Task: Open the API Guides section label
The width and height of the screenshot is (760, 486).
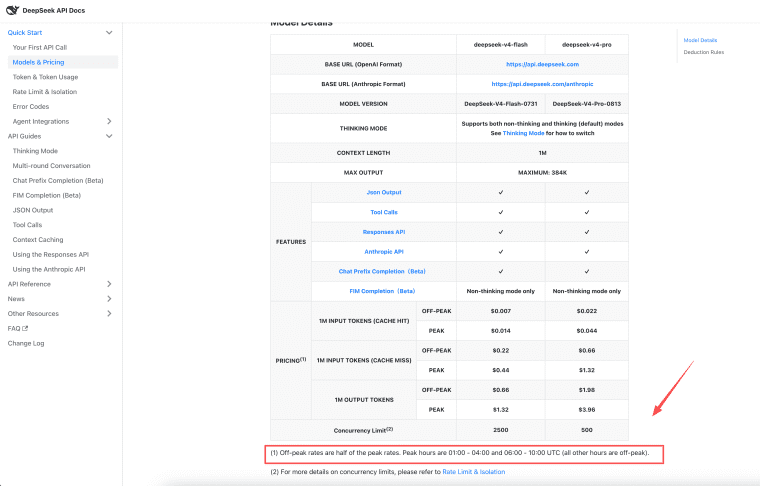Action: 24,136
